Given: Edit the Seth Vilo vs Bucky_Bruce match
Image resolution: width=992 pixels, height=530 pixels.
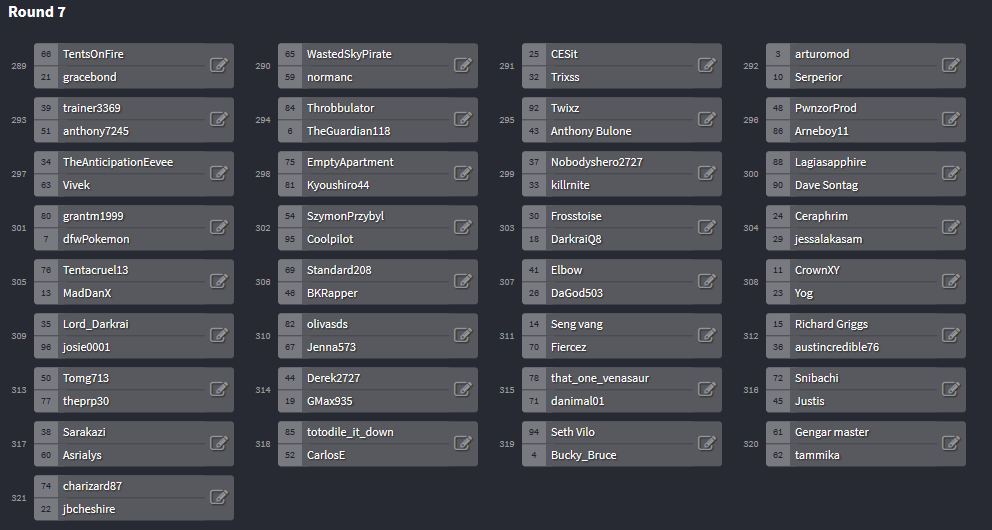Looking at the screenshot, I should pos(707,443).
